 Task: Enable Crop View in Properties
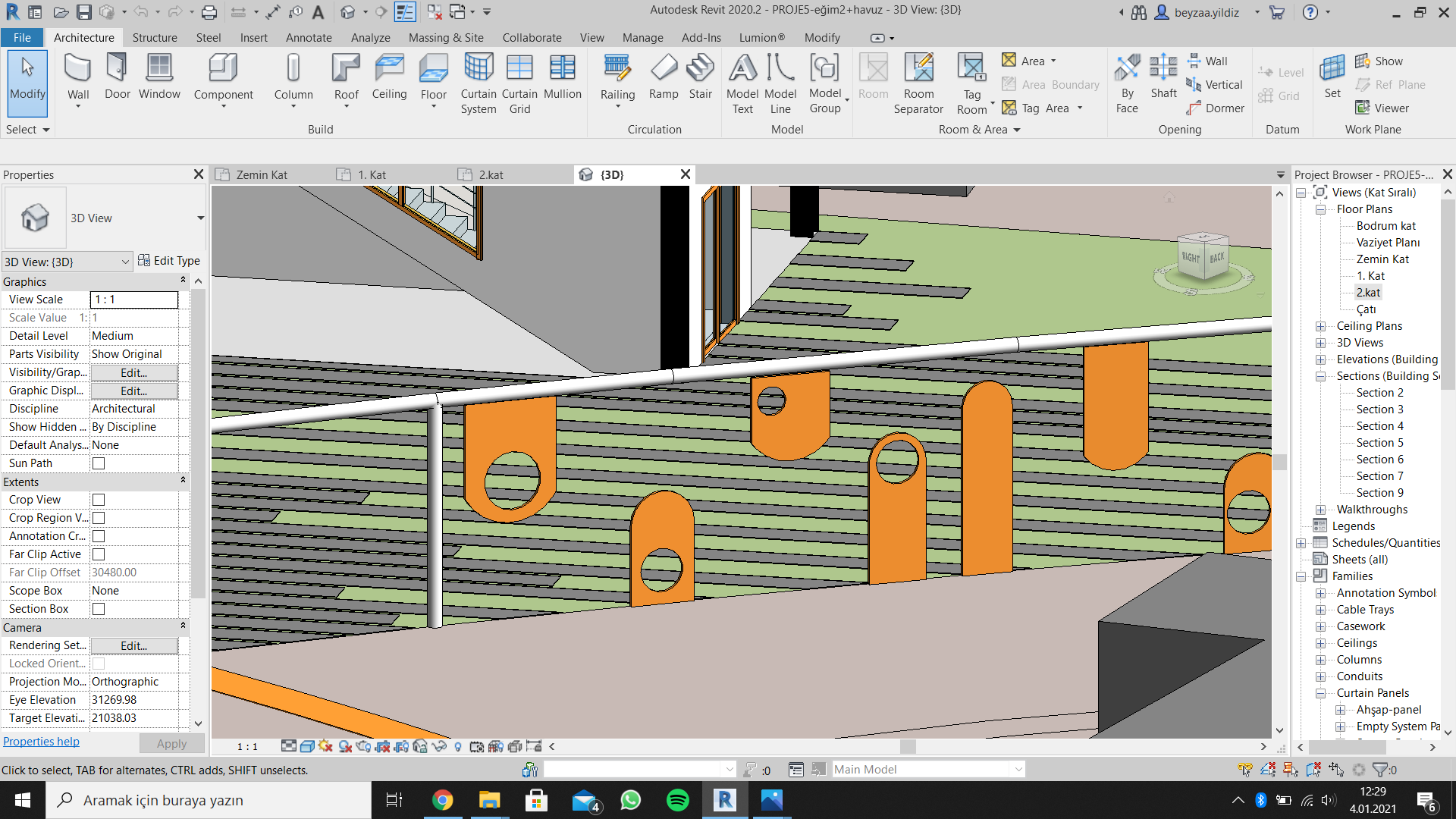pyautogui.click(x=98, y=499)
